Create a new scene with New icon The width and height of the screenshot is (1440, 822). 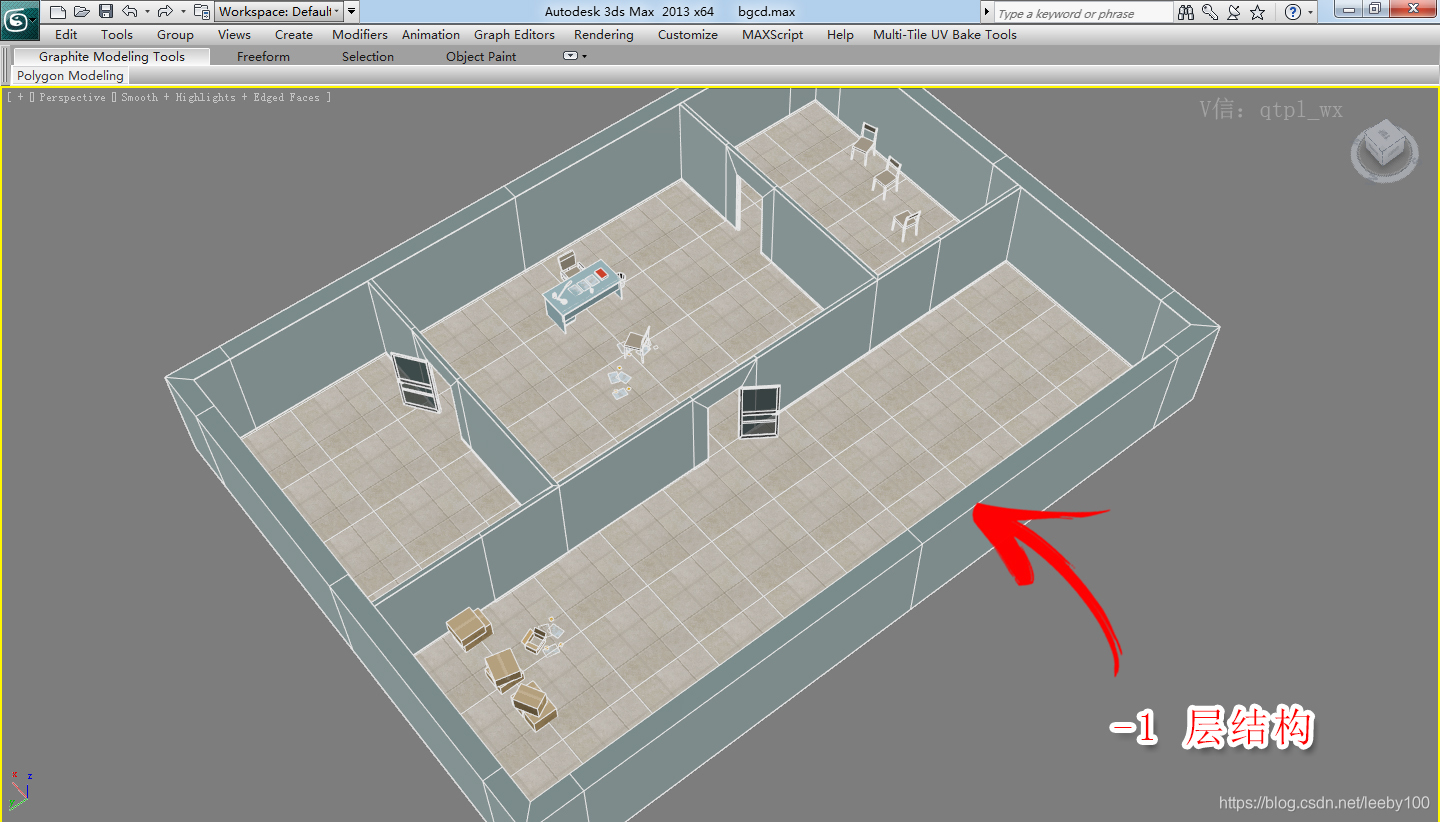coord(58,12)
